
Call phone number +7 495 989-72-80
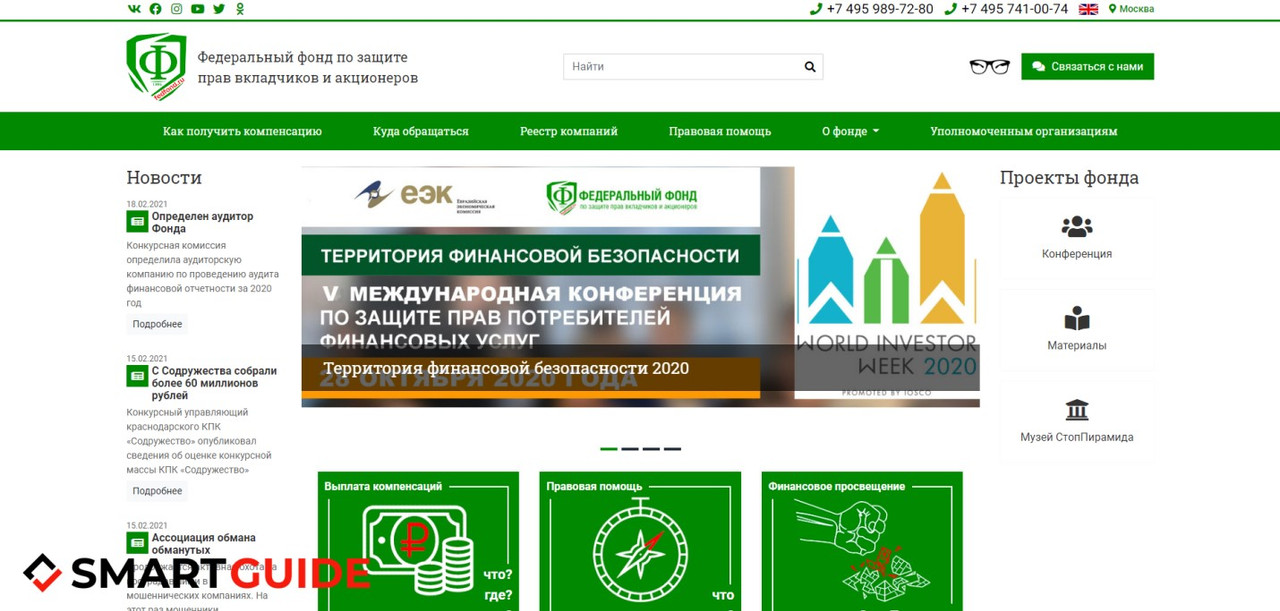(x=871, y=9)
